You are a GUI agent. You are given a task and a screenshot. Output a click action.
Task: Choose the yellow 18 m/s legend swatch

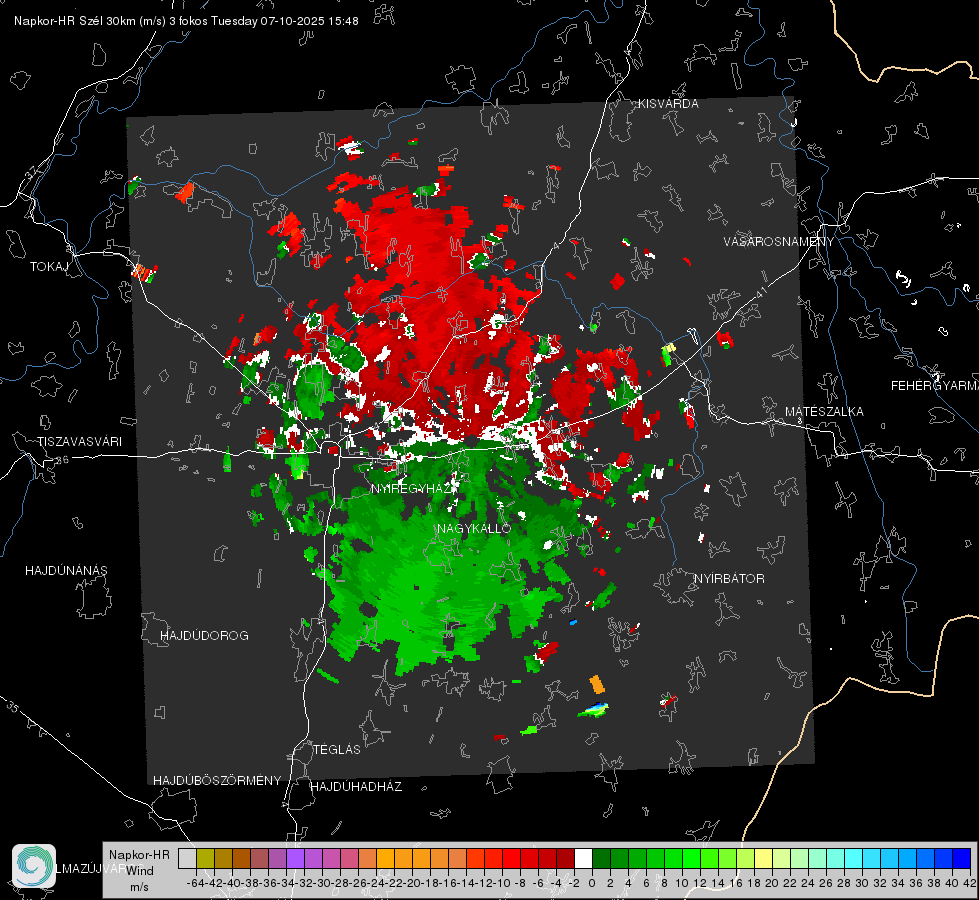(764, 858)
